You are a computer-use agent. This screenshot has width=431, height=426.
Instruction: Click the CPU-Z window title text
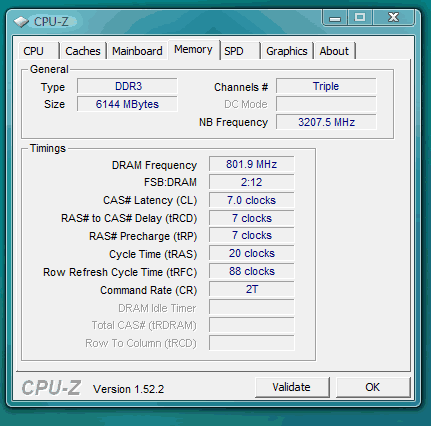pos(51,22)
